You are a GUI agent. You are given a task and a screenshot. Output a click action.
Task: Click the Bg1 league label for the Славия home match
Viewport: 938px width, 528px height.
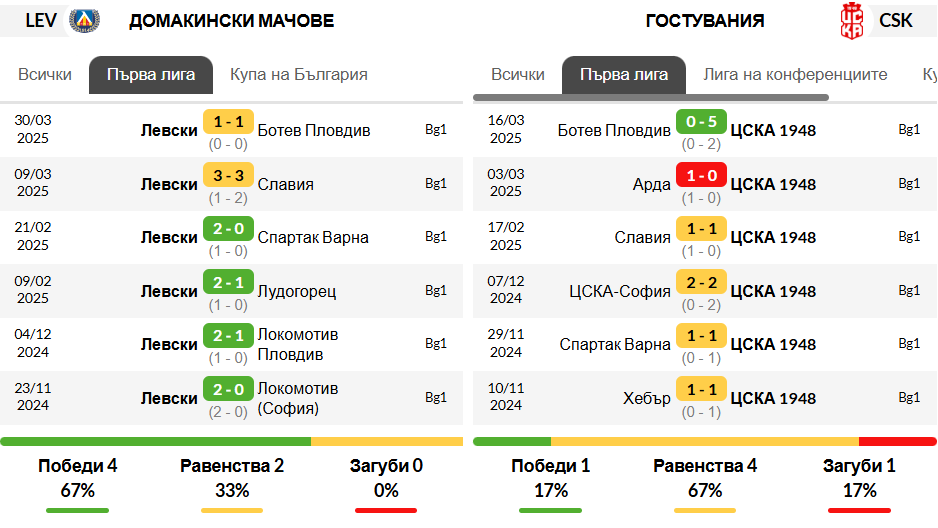coord(436,184)
